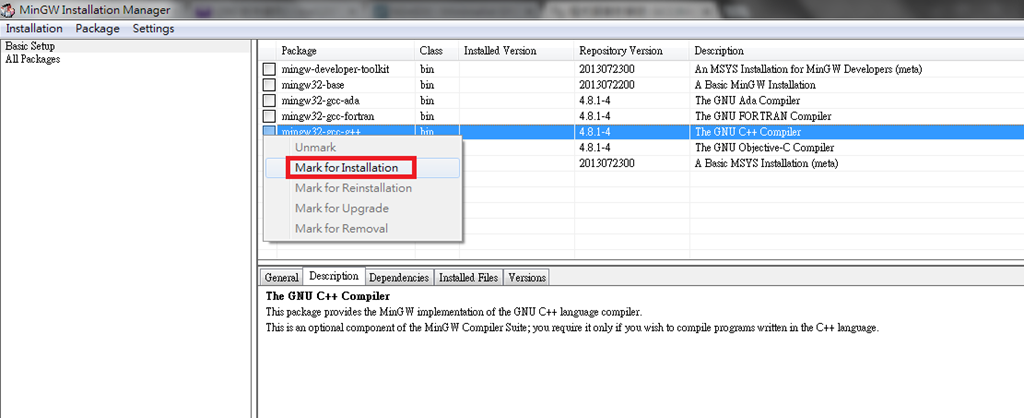Click 'The GNU Objective-C Compiler' description

tap(764, 148)
